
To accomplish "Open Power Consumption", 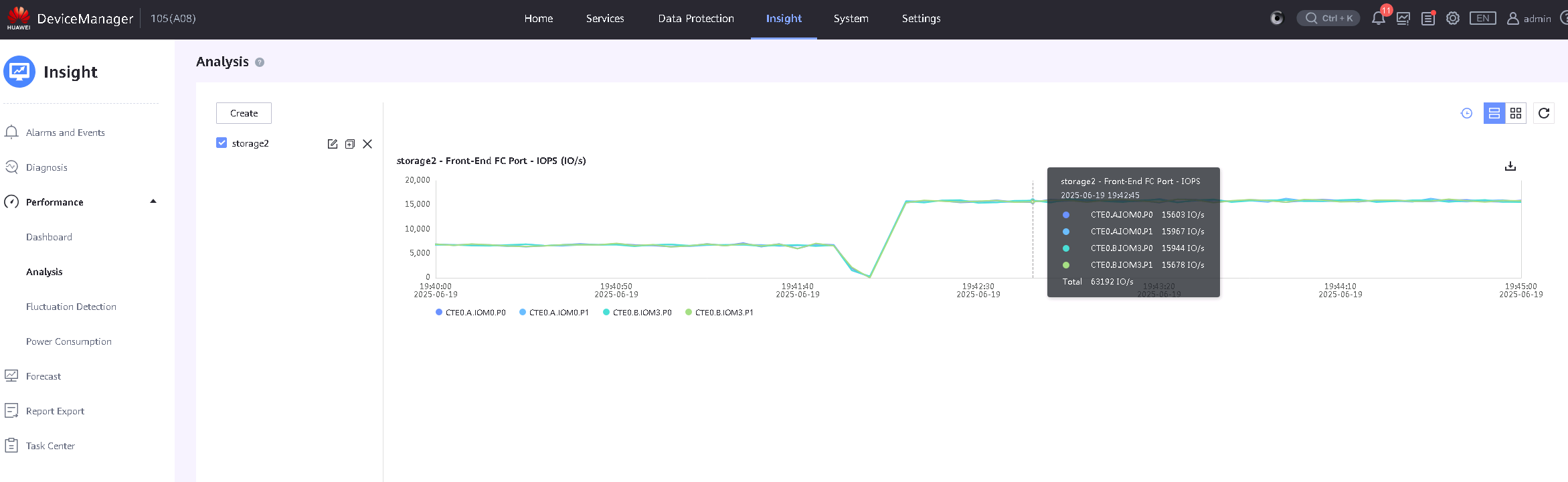I will coord(69,341).
